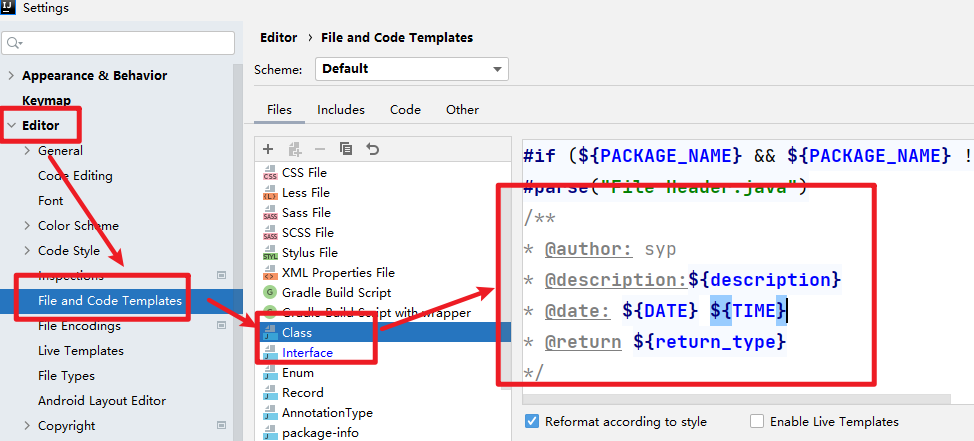The height and width of the screenshot is (441, 974).
Task: Click the Stylus File template icon
Action: coord(270,253)
